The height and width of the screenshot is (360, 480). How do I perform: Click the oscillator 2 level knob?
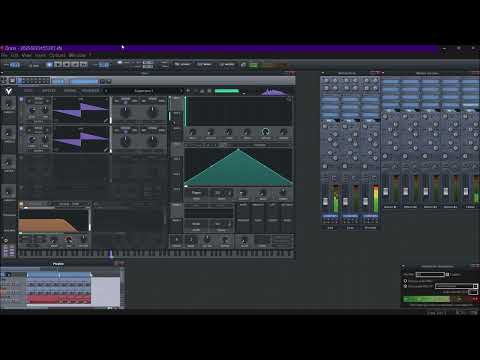[x=33, y=139]
